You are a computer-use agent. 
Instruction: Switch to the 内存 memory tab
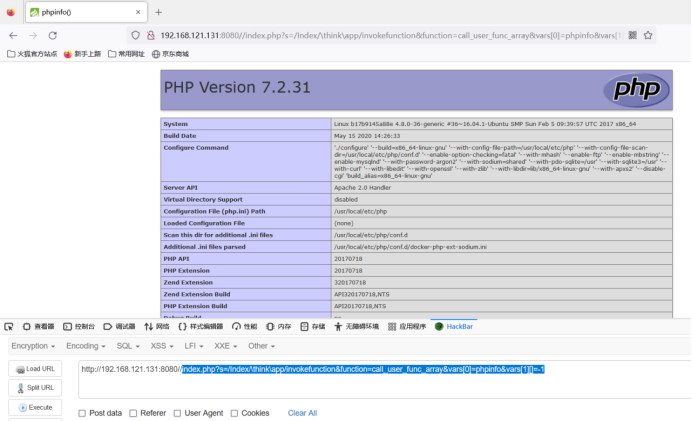pos(278,327)
